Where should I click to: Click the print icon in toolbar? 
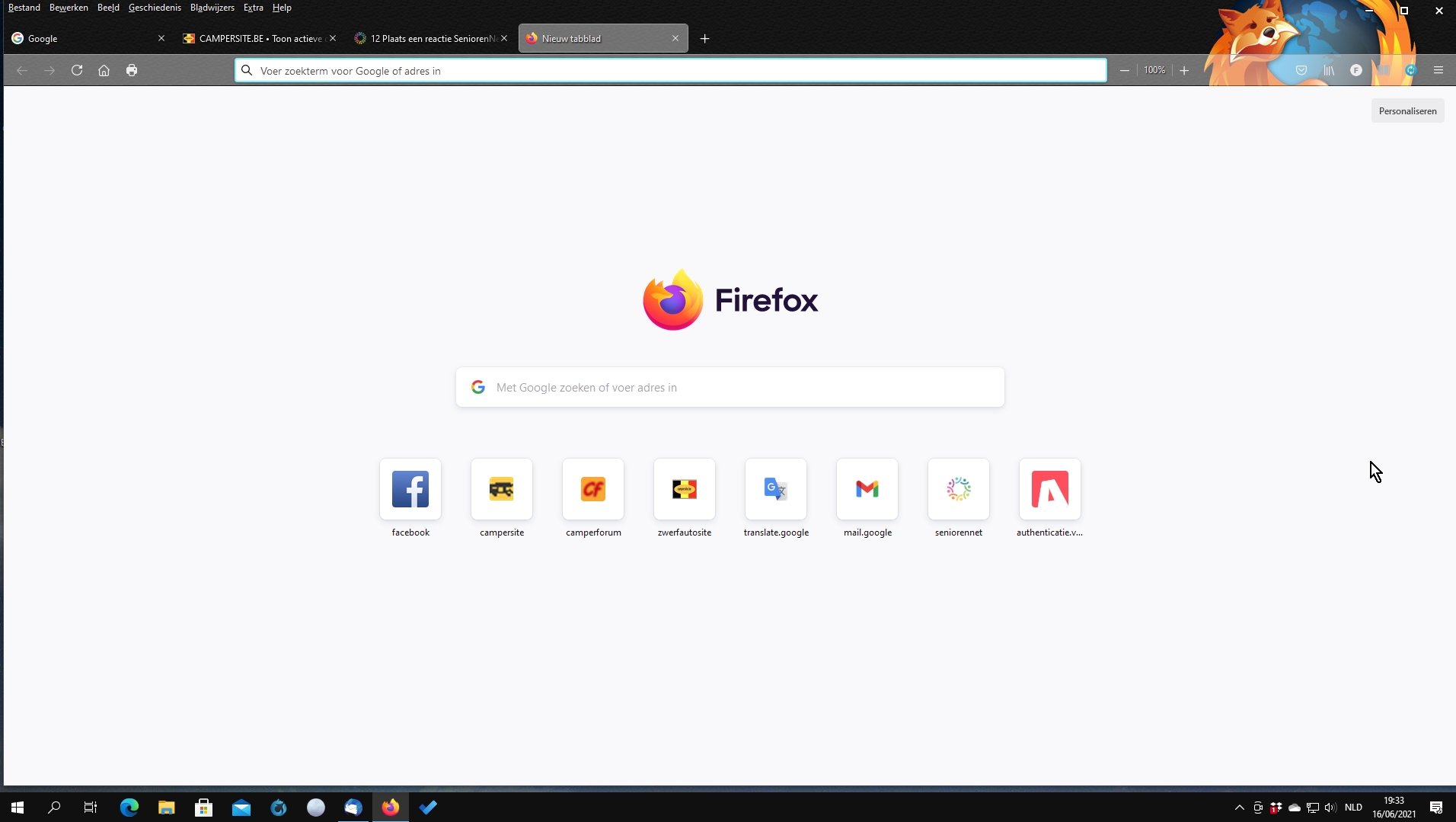(132, 70)
